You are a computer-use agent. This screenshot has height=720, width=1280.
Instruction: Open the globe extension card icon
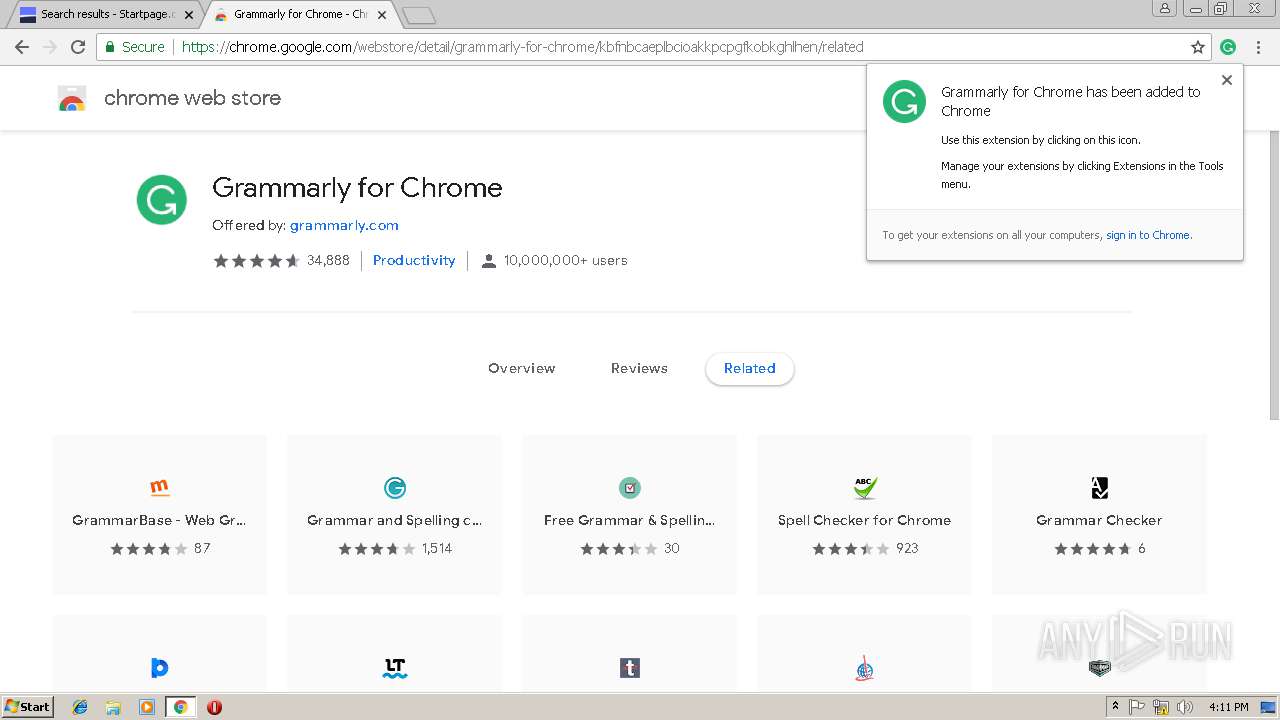click(865, 668)
